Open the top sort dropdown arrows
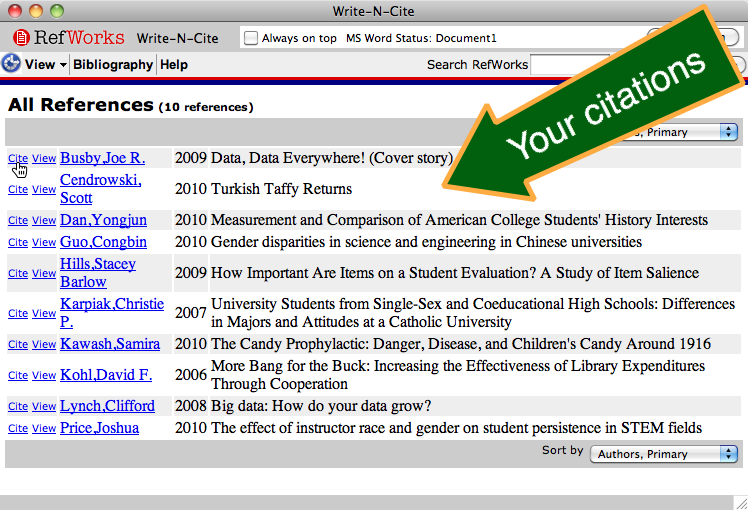The image size is (748, 510). [728, 132]
